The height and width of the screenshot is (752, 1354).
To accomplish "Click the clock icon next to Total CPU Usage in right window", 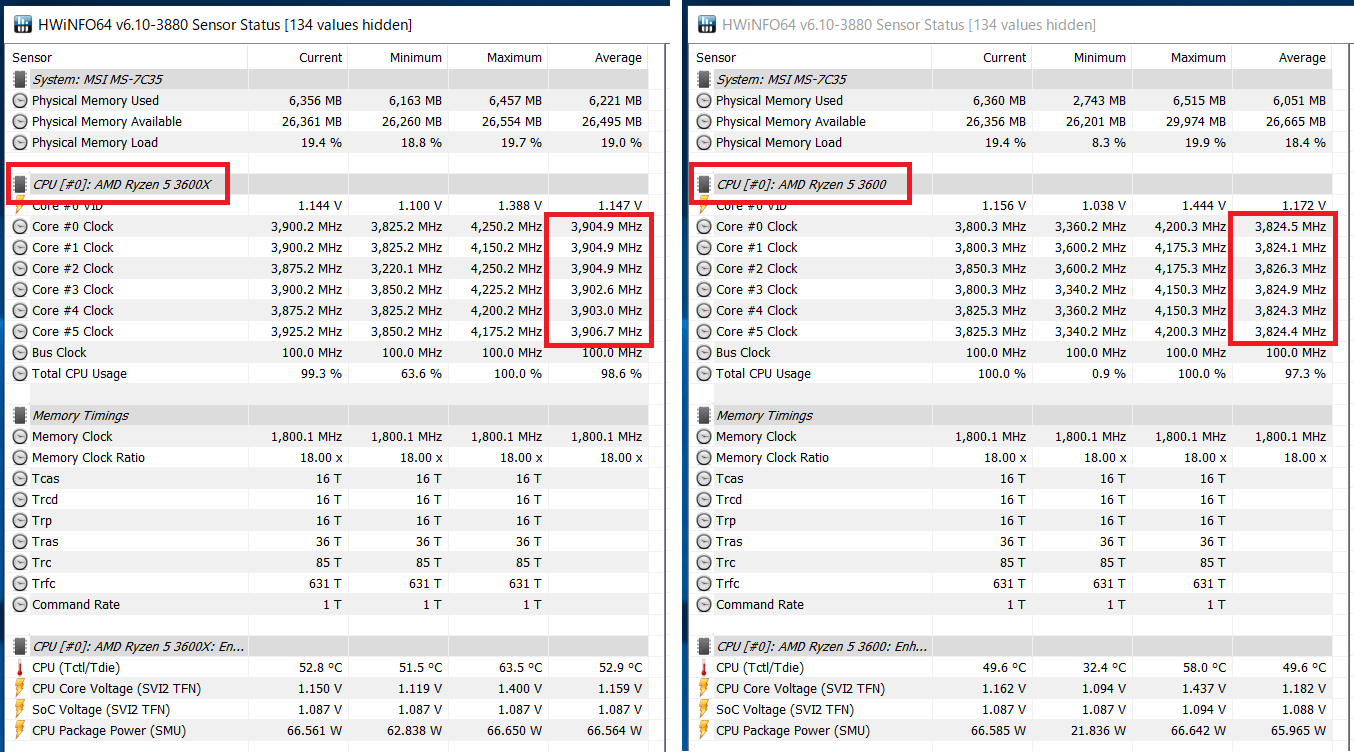I will click(704, 373).
